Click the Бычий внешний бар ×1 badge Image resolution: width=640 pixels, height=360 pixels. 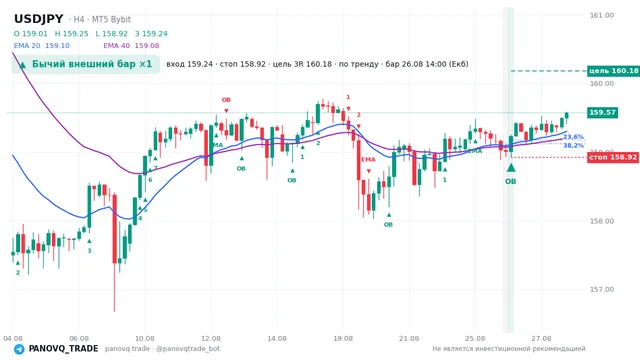(86, 64)
